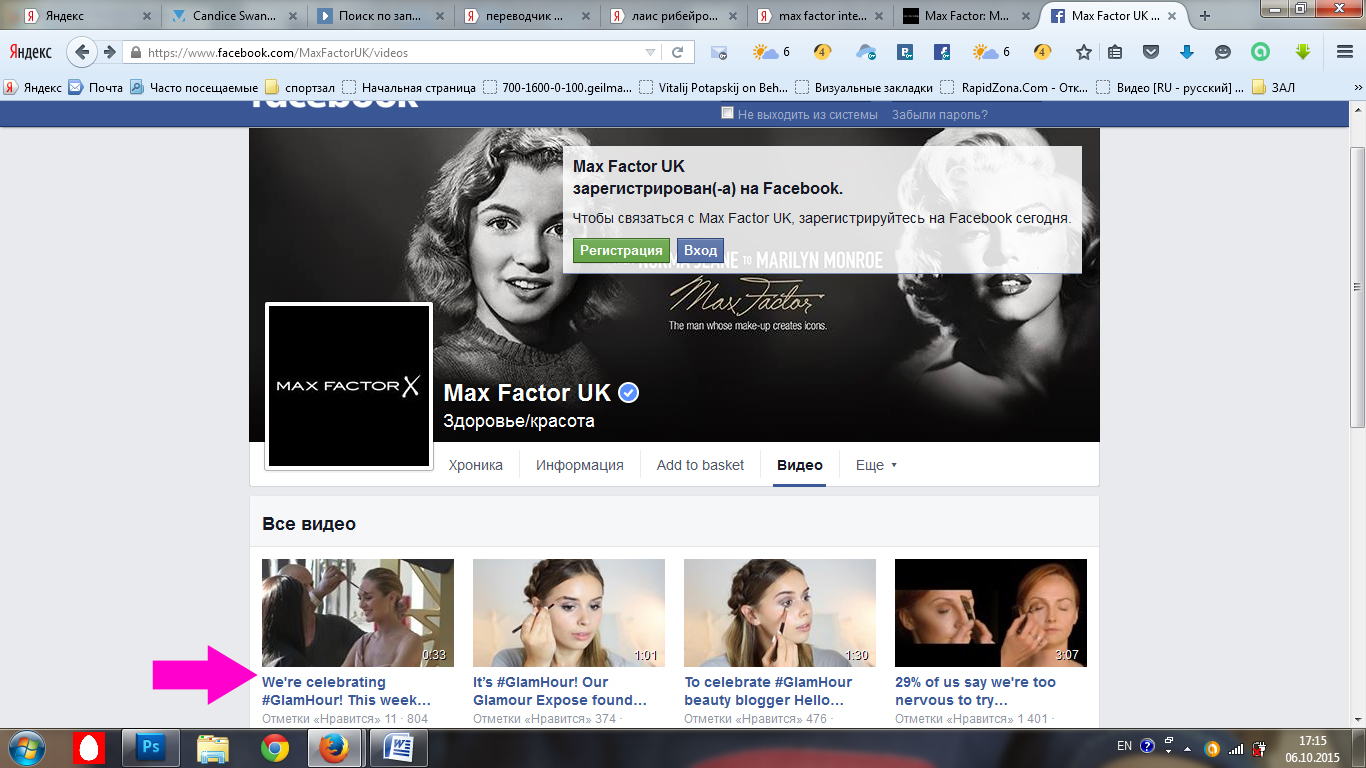Open the 'RapidZona.Com' bookmark
Image resolution: width=1366 pixels, height=768 pixels.
(x=1015, y=88)
